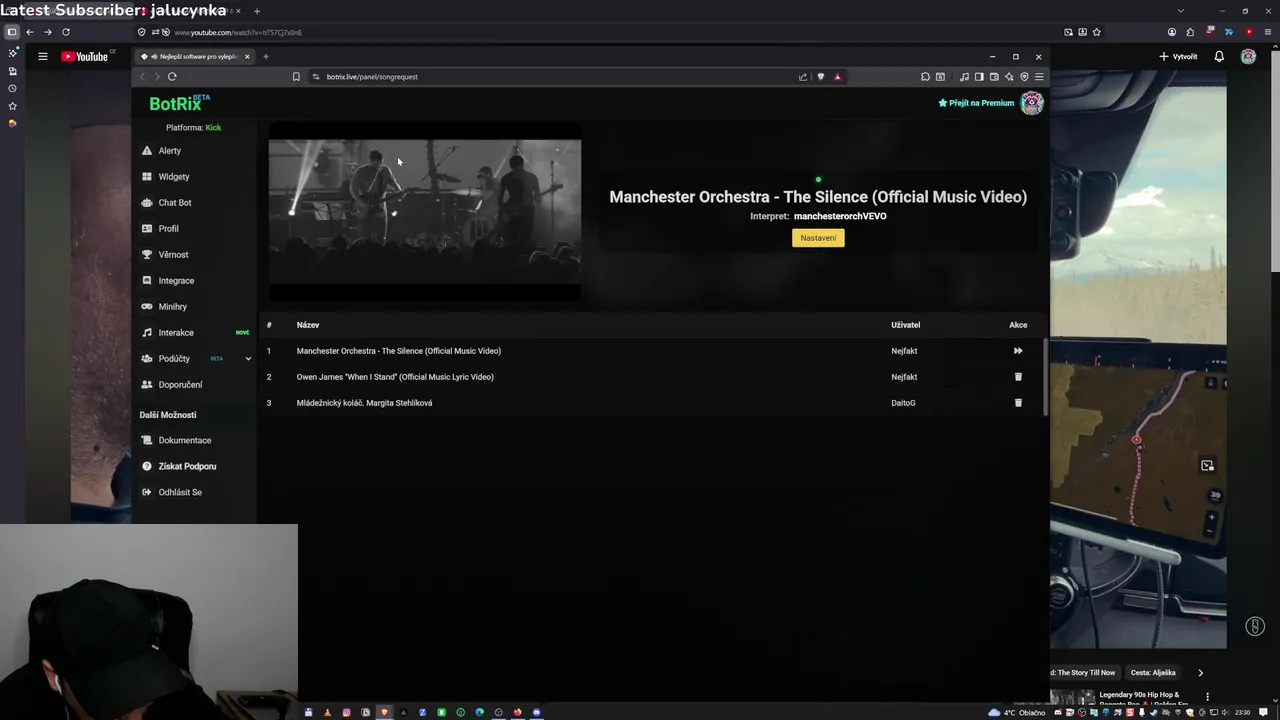Open the Brave hamburger menu
Viewport: 1280px width, 720px height.
[1039, 77]
